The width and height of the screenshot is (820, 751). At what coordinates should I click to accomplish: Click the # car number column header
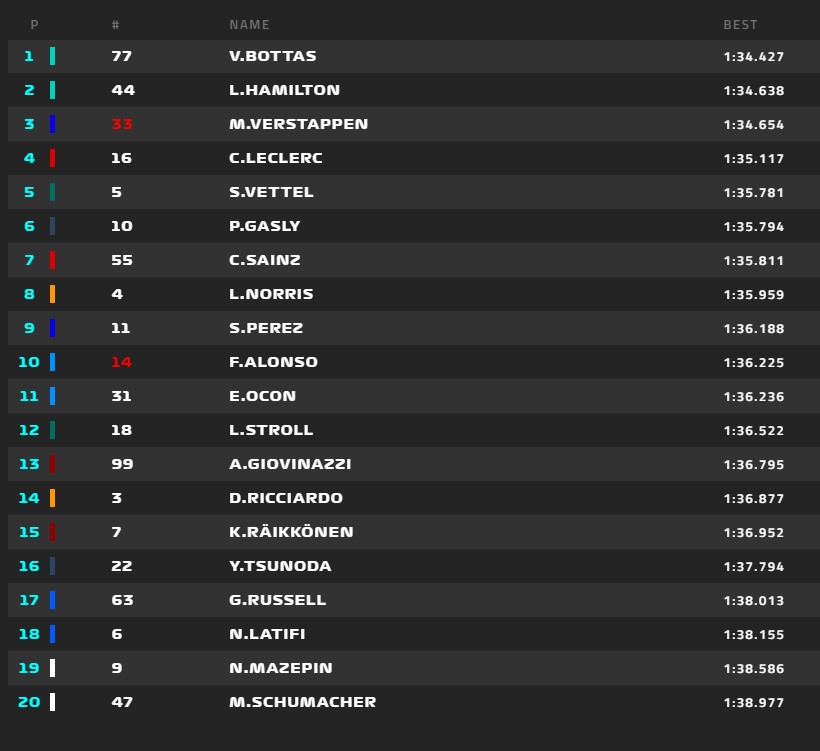click(x=116, y=25)
